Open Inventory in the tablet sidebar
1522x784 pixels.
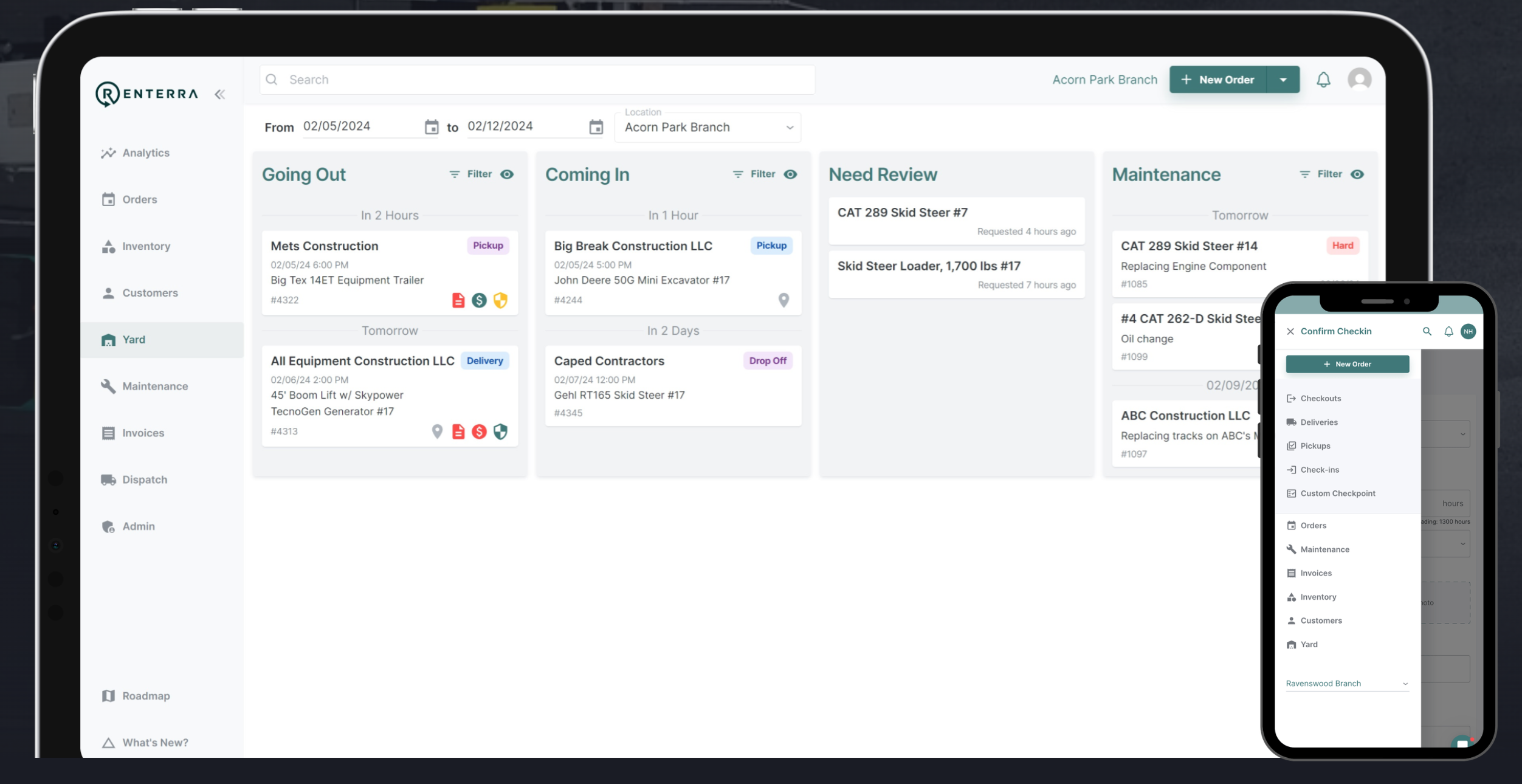point(162,247)
